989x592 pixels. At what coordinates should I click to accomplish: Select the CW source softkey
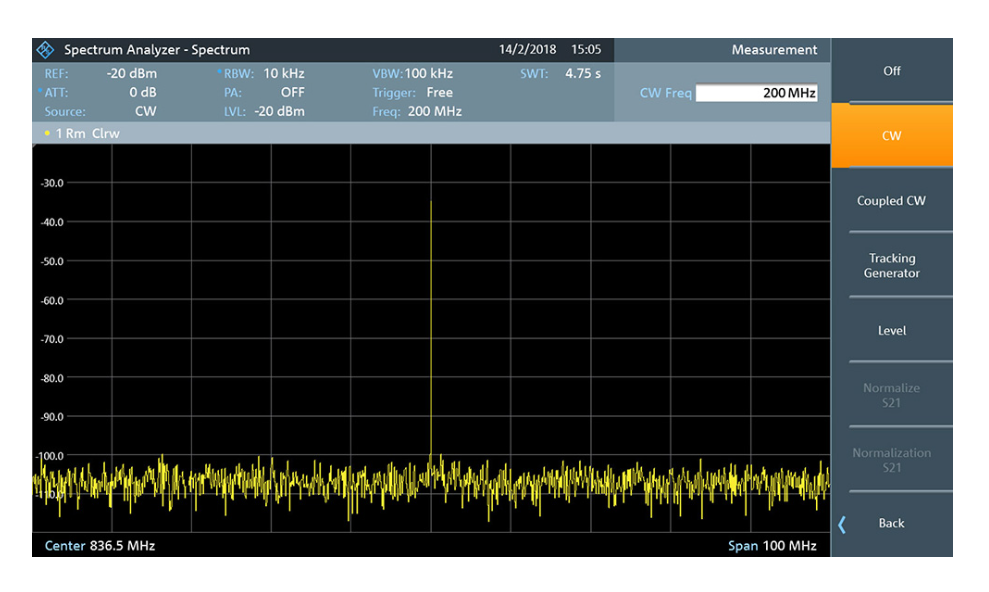[x=891, y=136]
